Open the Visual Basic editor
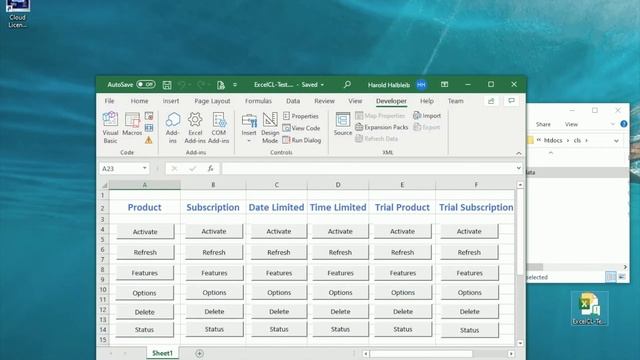Screen dimensions: 640x360 (x=110, y=127)
